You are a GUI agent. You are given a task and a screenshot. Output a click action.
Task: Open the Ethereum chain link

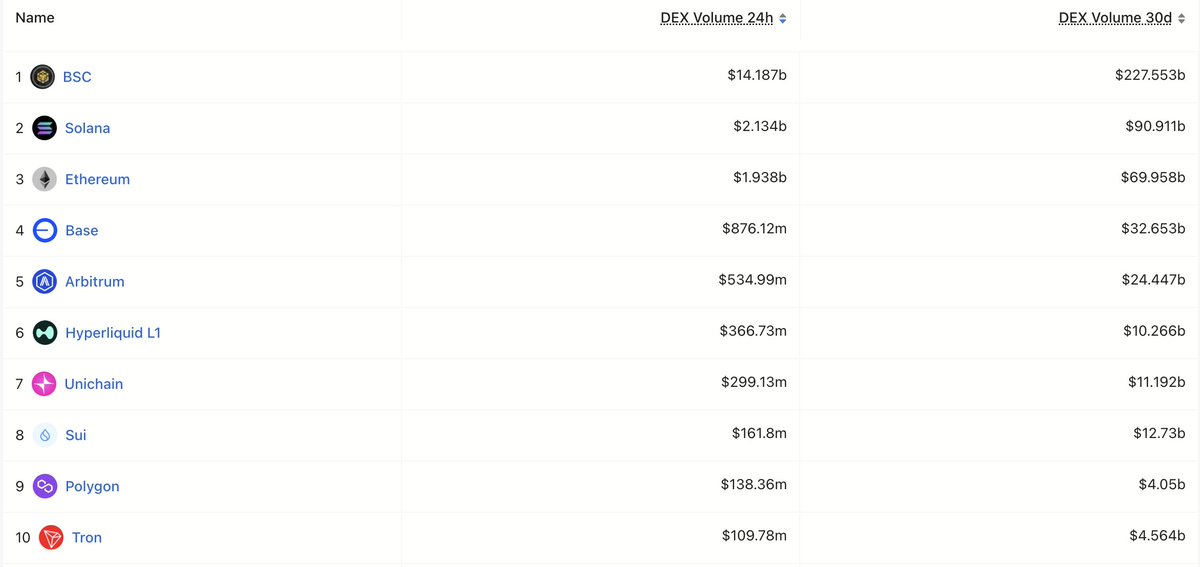click(x=97, y=179)
